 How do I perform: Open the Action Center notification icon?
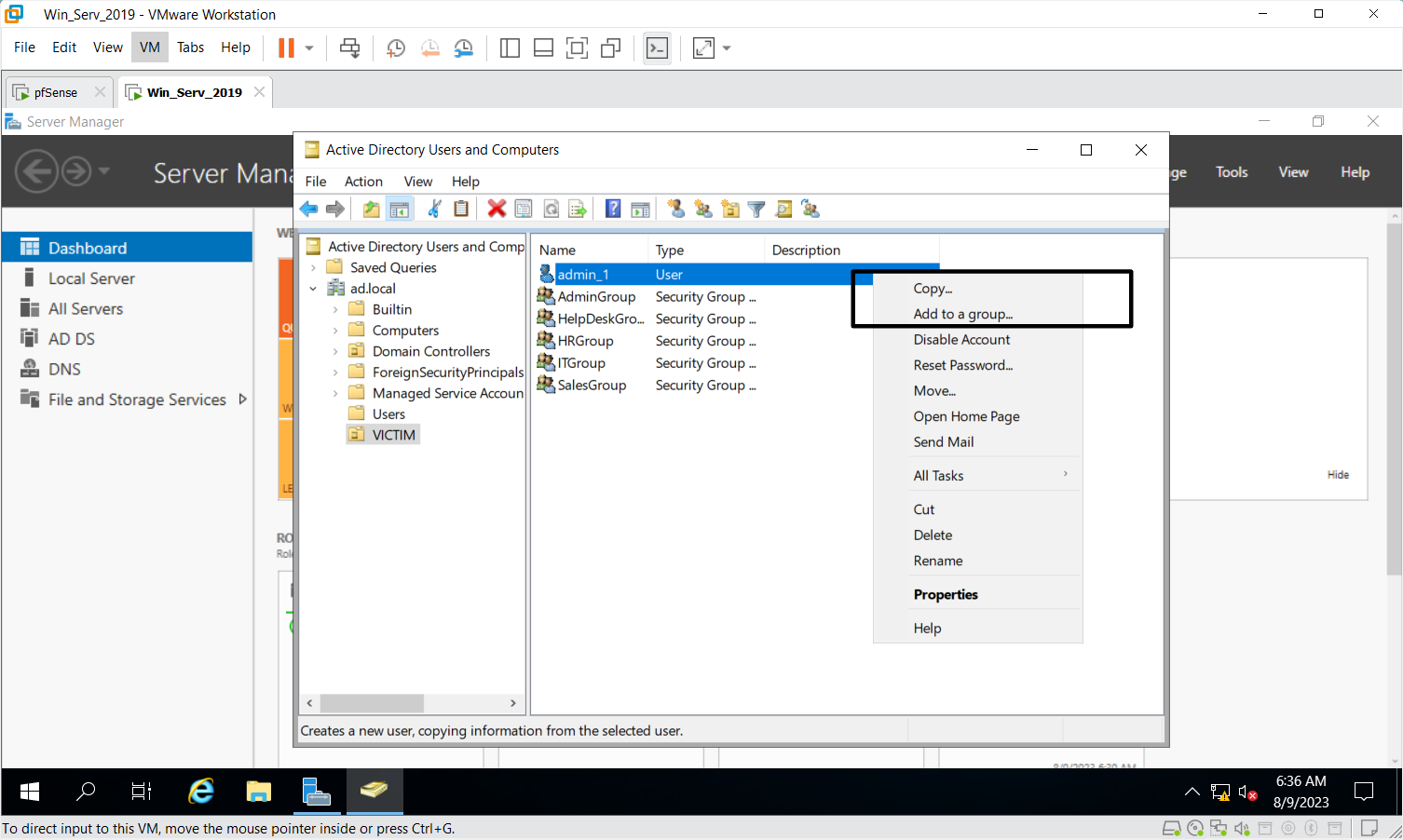[1364, 792]
